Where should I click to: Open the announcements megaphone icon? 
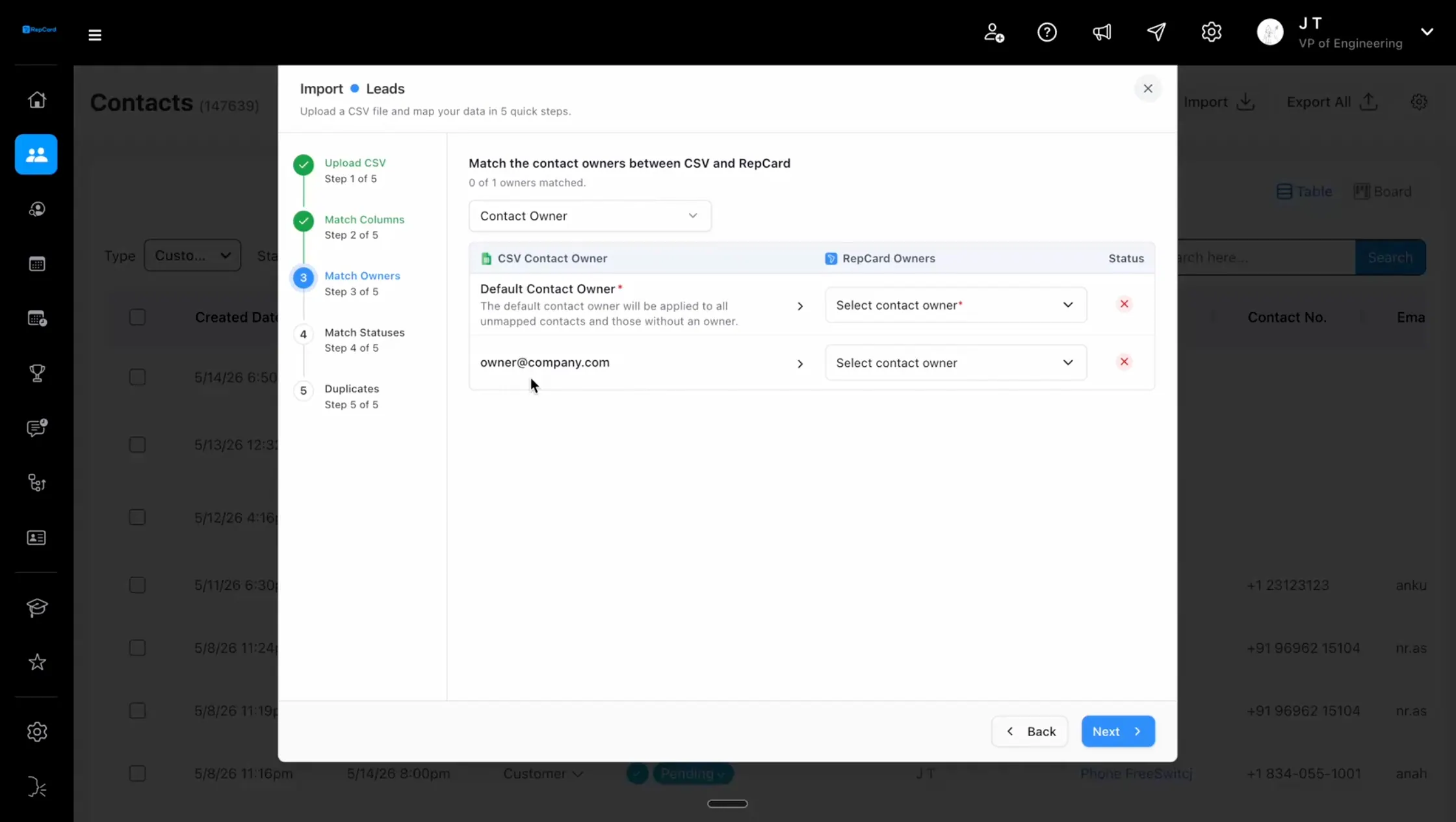[x=1102, y=33]
